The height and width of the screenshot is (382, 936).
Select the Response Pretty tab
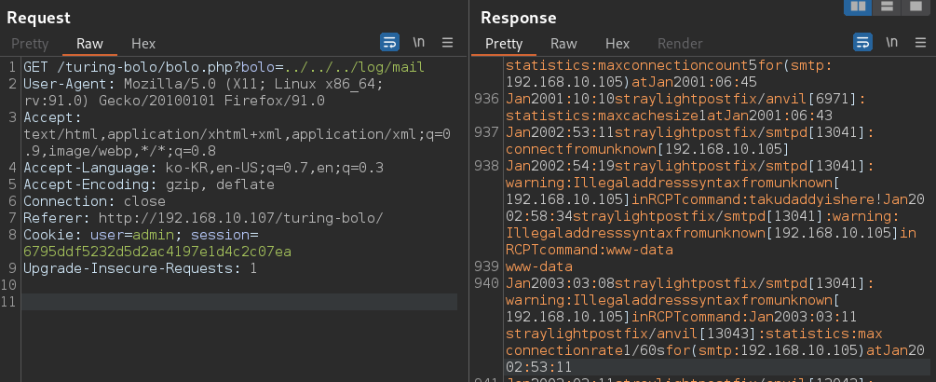[x=504, y=44]
